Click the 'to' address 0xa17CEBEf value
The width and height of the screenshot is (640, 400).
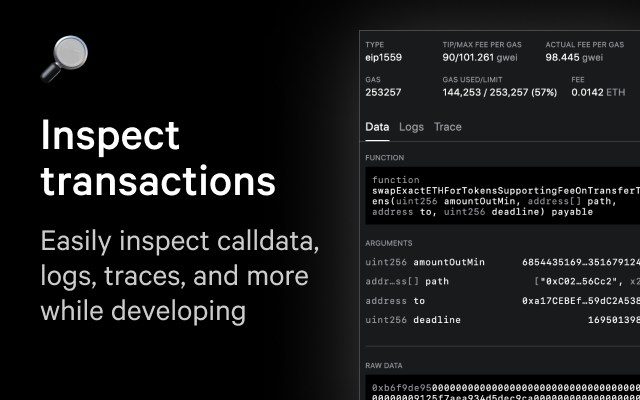581,300
